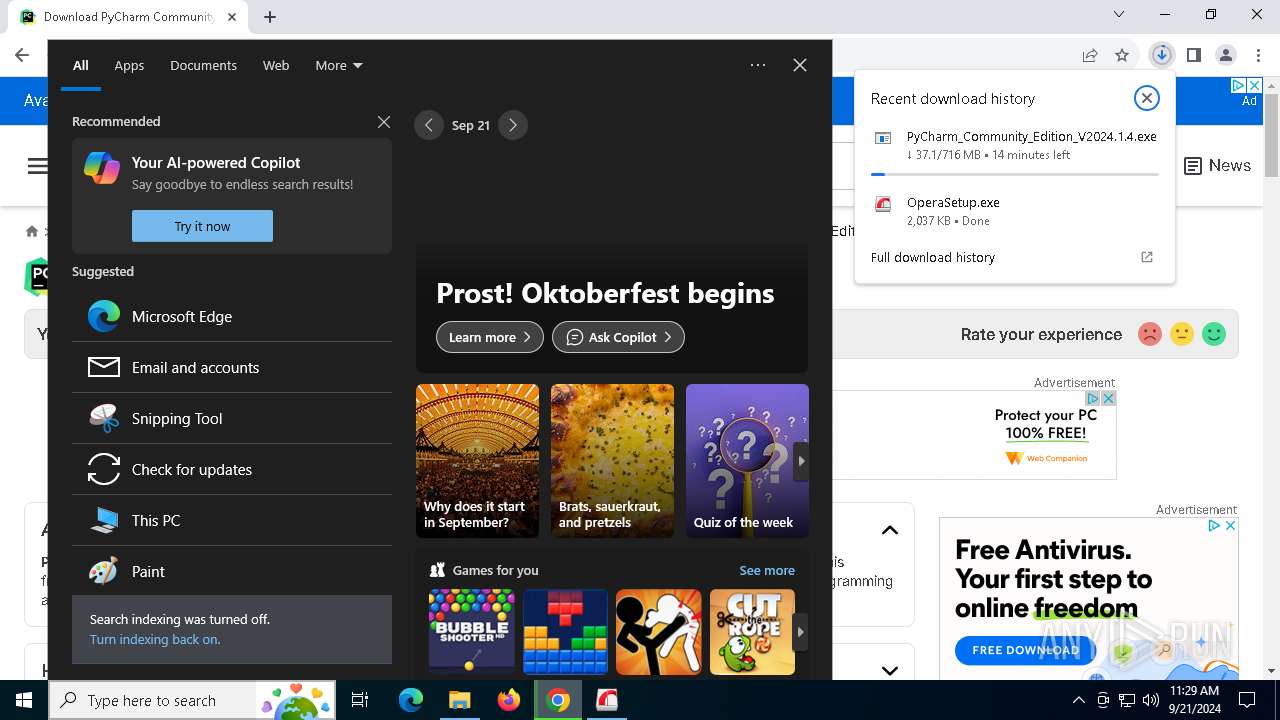Open the notification center icon
The image size is (1280, 720).
click(x=1247, y=700)
